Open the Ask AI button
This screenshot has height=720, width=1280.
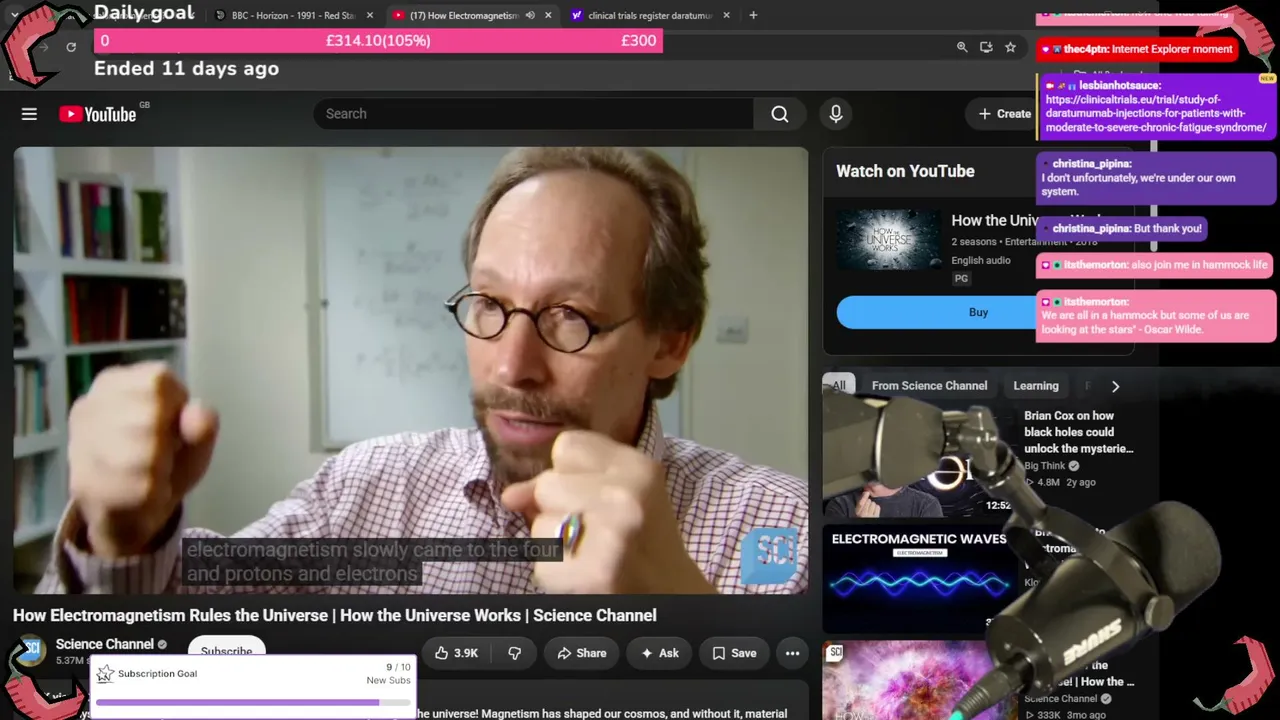[x=660, y=653]
